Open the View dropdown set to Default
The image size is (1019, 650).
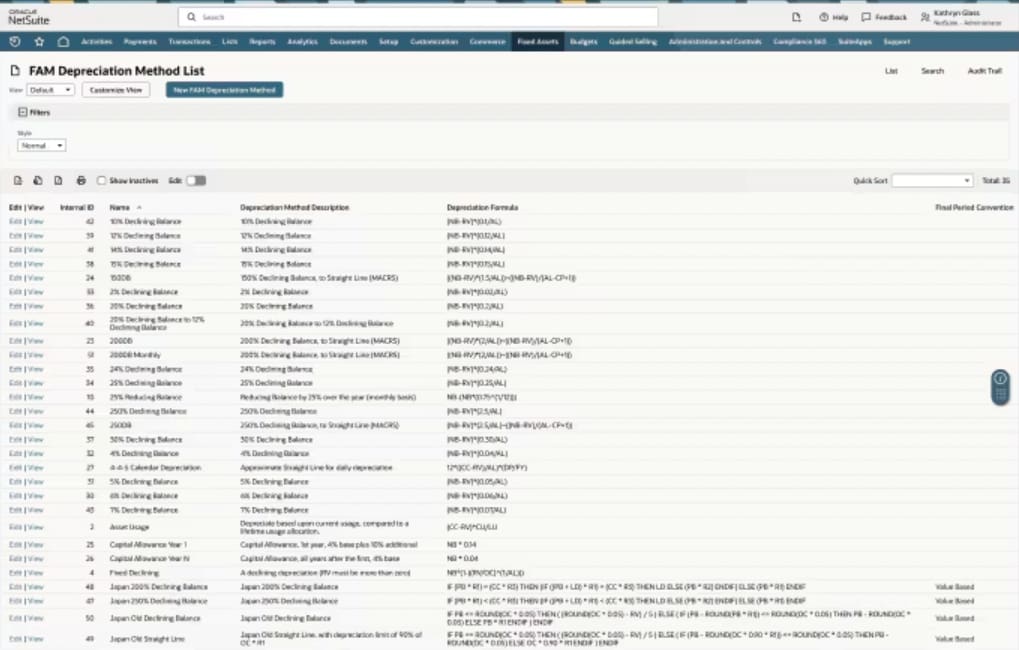tap(51, 90)
